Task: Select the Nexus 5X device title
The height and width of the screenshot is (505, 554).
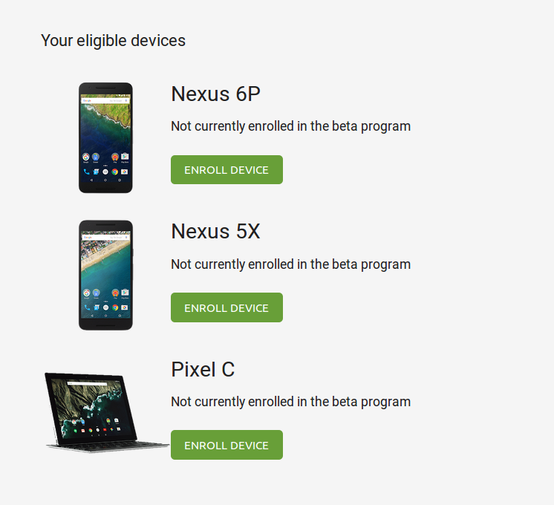Action: (216, 231)
